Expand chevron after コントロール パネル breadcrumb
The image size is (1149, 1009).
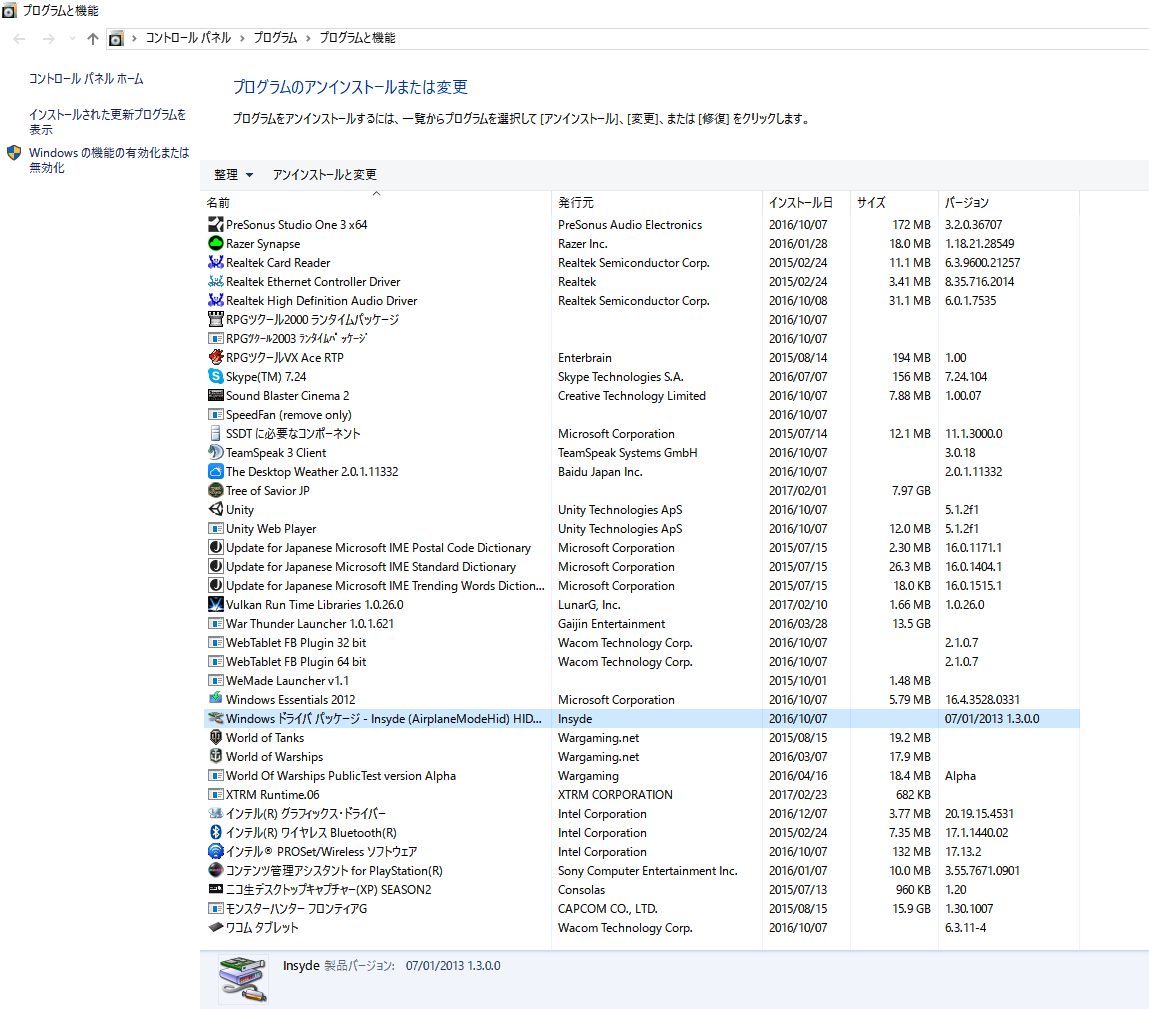point(242,38)
